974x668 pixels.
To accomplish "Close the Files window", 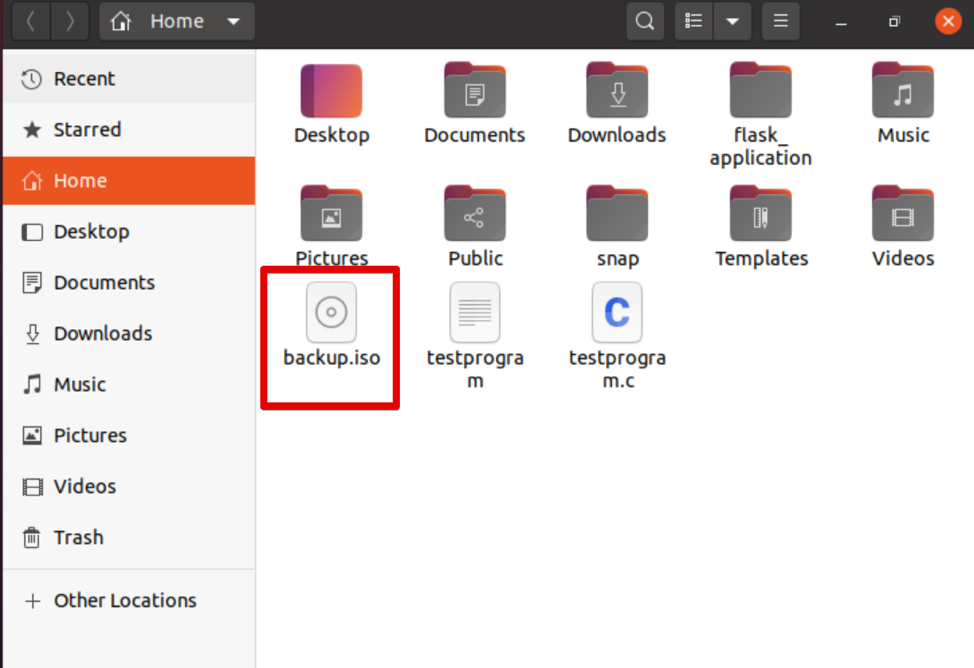I will [948, 21].
